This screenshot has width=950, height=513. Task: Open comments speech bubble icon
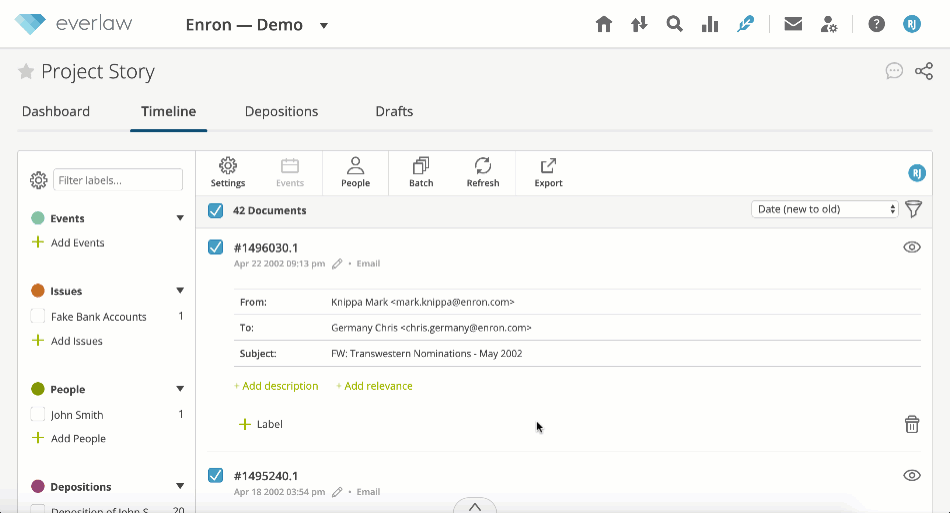tap(894, 71)
